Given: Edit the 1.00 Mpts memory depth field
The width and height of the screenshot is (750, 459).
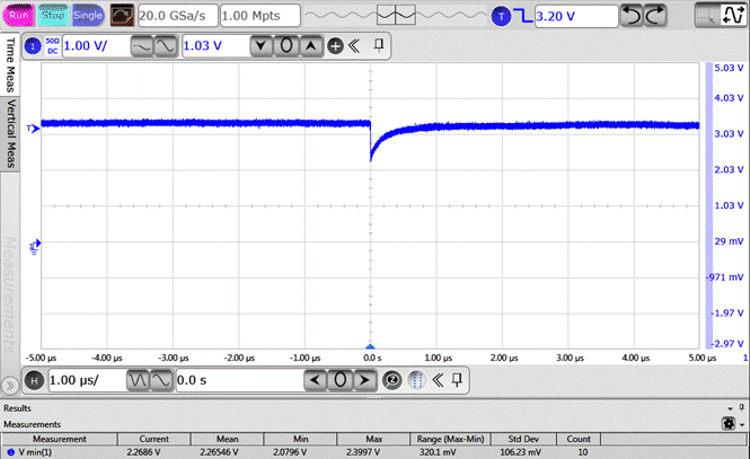Looking at the screenshot, I should pyautogui.click(x=260, y=16).
